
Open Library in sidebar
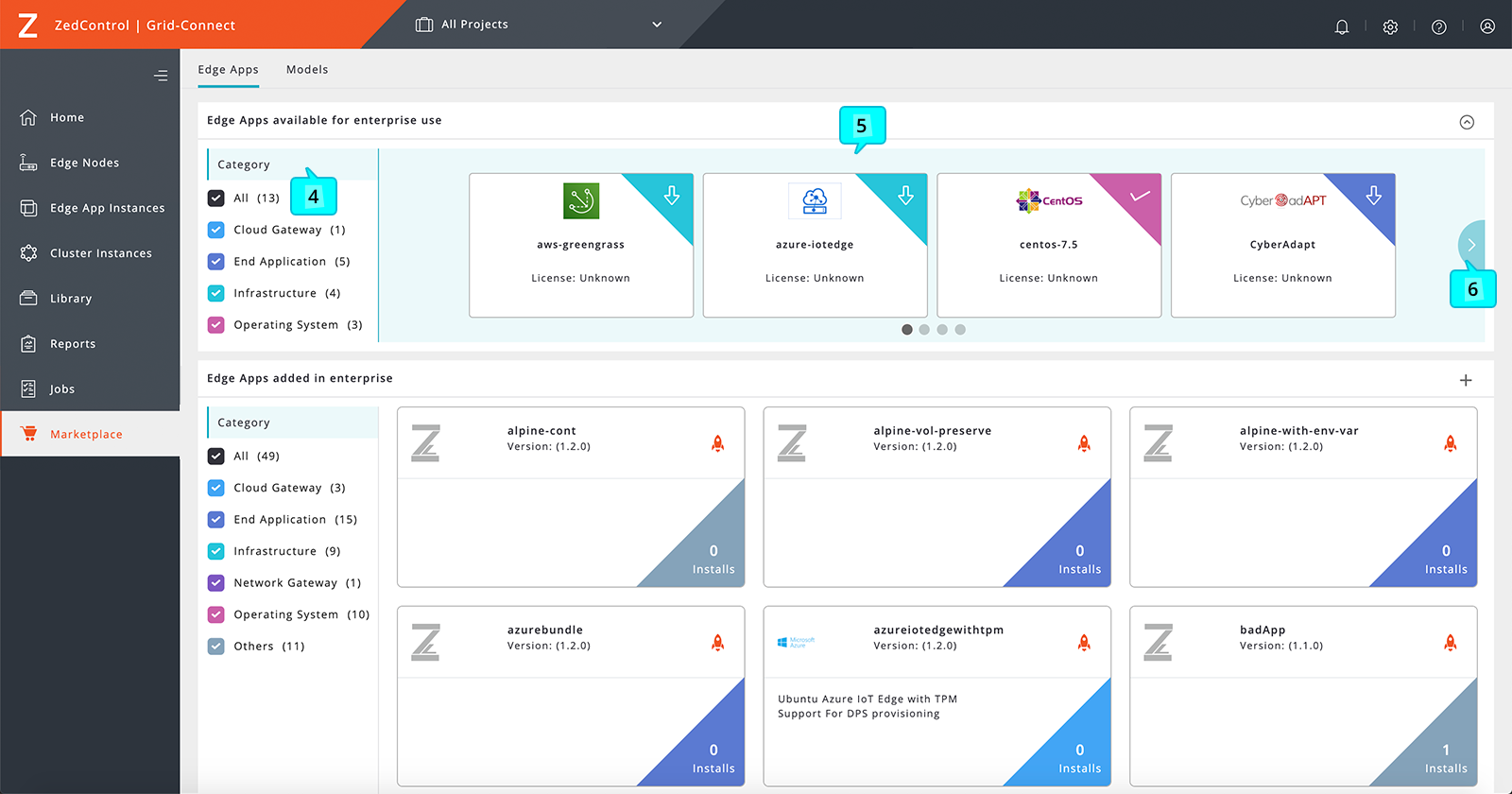point(90,299)
